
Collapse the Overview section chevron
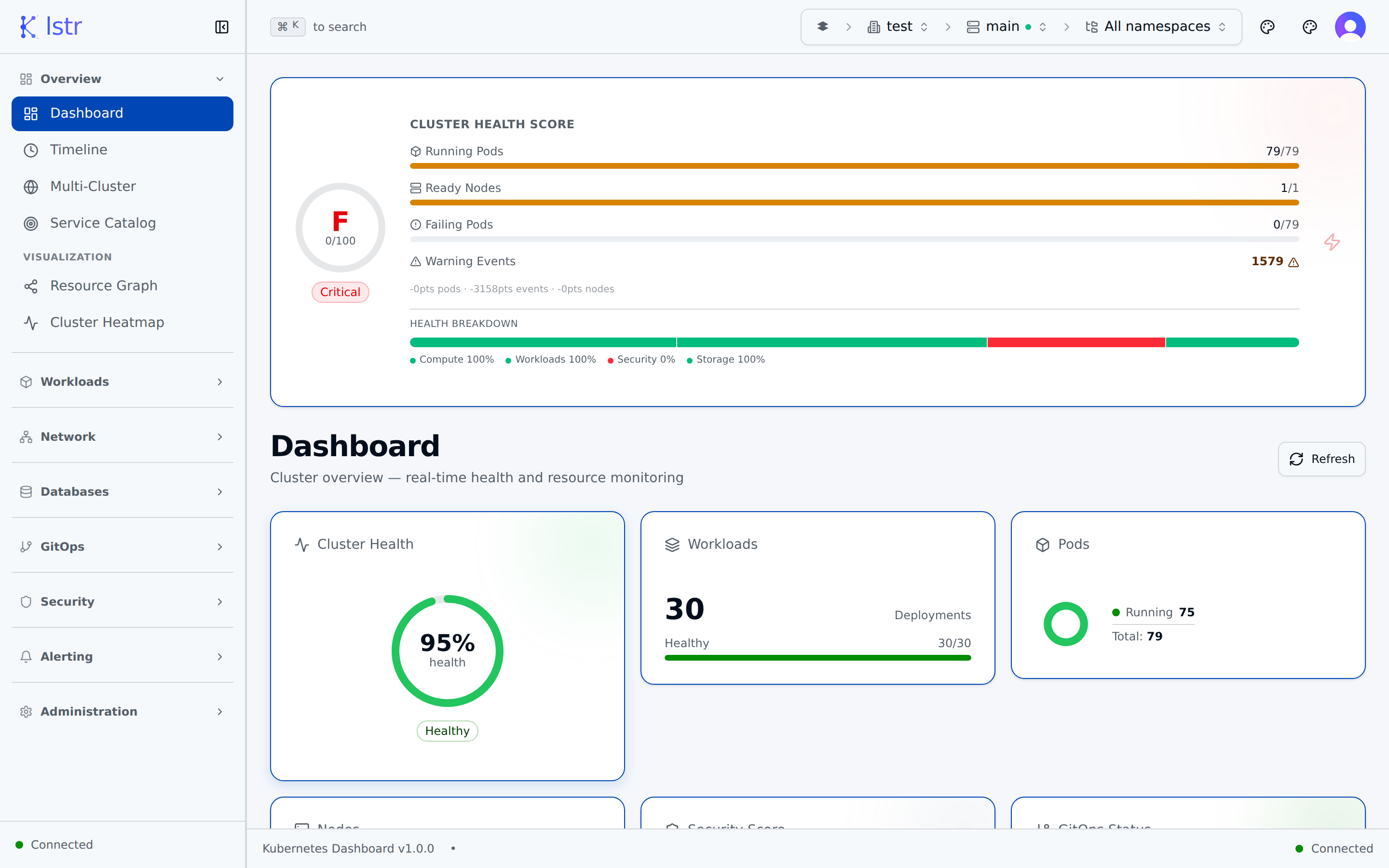[220, 79]
